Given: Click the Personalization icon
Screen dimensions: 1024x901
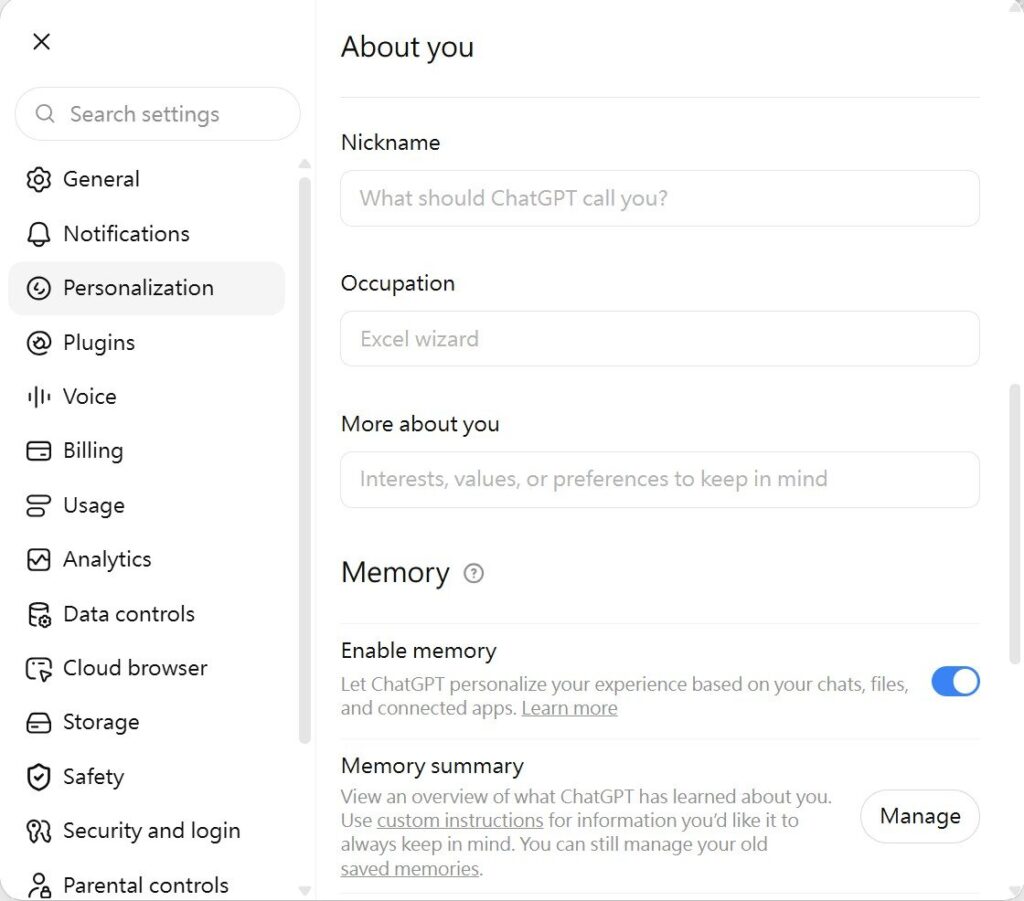Looking at the screenshot, I should pos(39,288).
